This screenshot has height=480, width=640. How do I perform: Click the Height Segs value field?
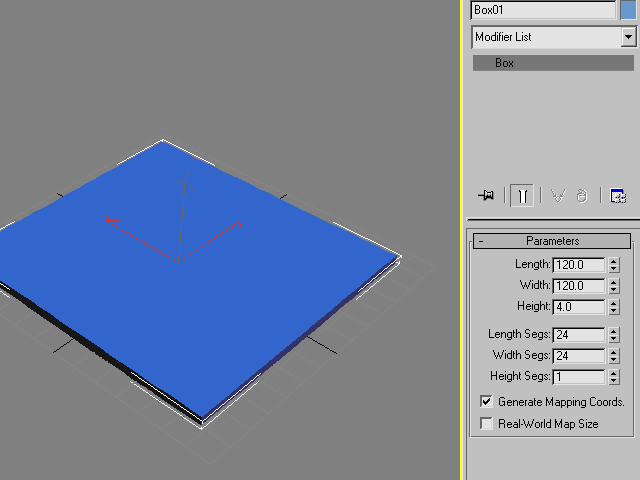(x=578, y=377)
